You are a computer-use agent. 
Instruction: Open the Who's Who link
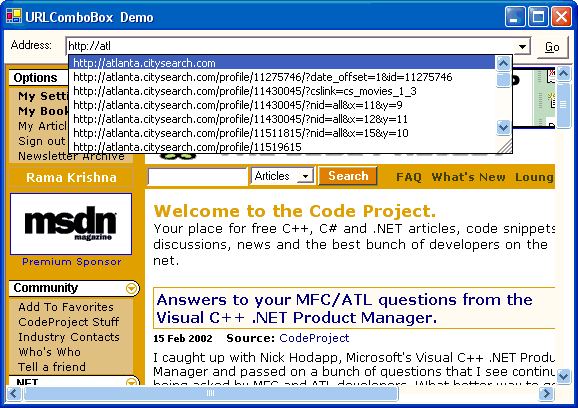click(x=49, y=352)
